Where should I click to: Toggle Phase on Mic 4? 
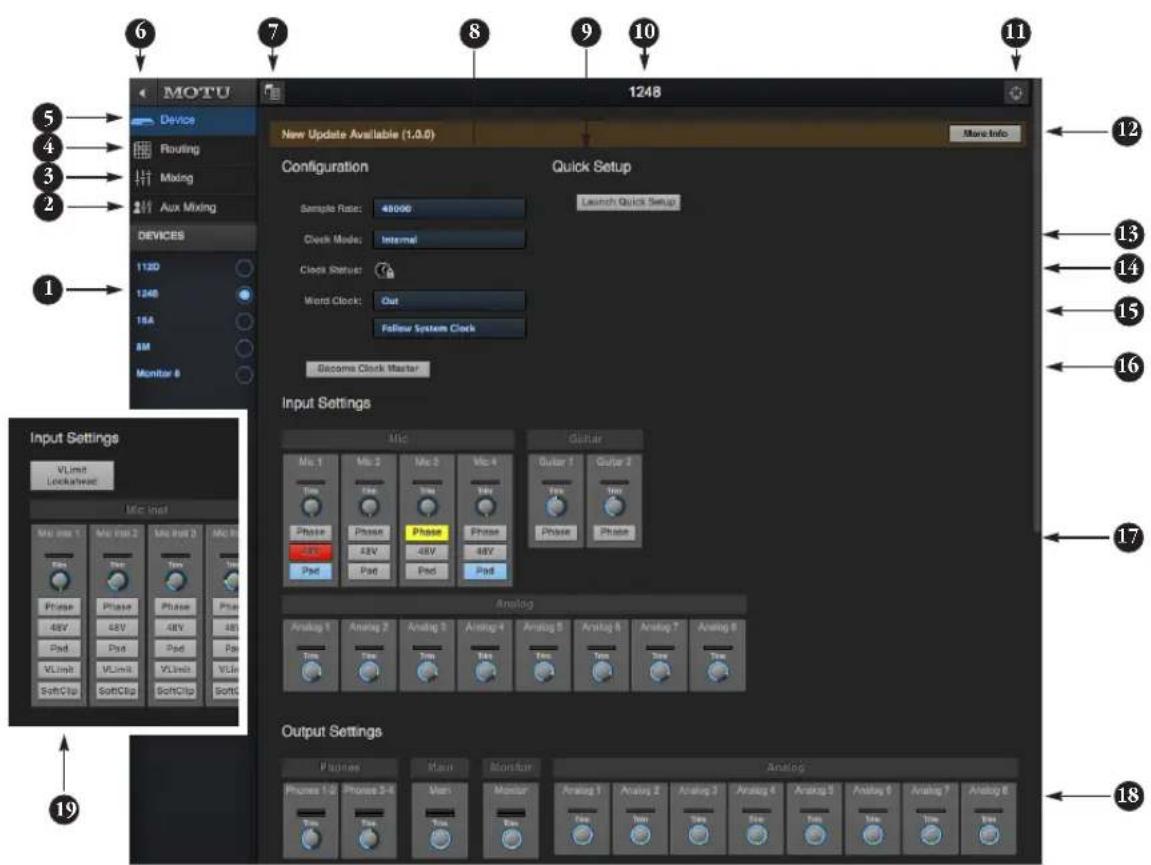point(484,532)
